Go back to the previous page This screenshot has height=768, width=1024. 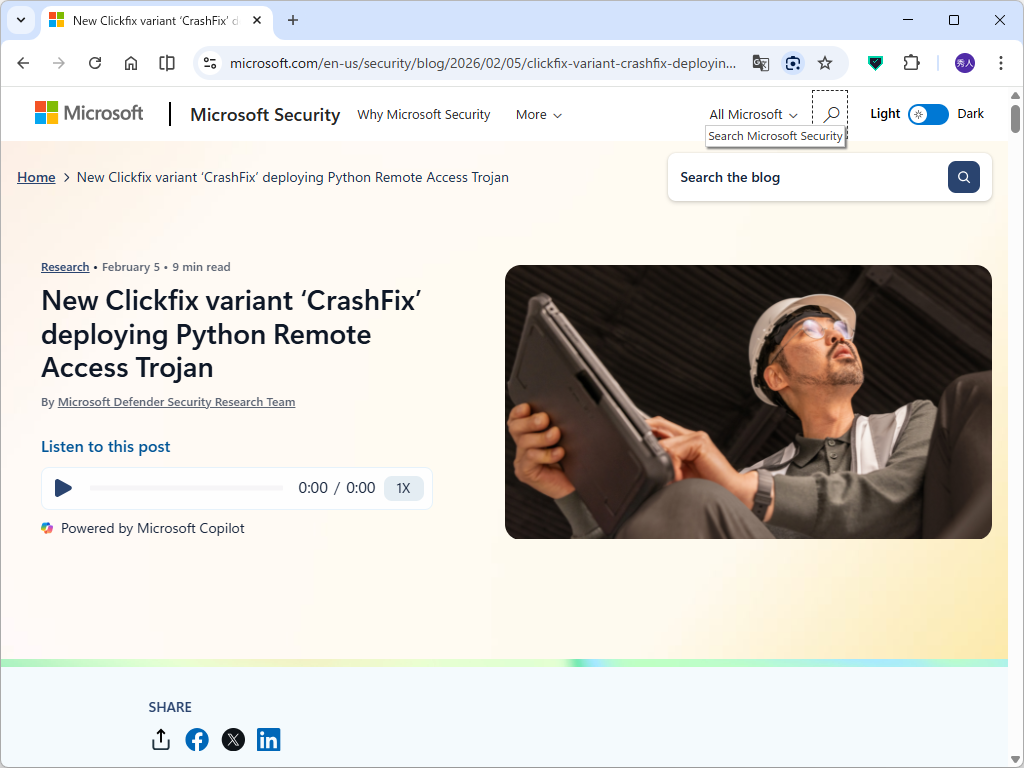click(24, 63)
